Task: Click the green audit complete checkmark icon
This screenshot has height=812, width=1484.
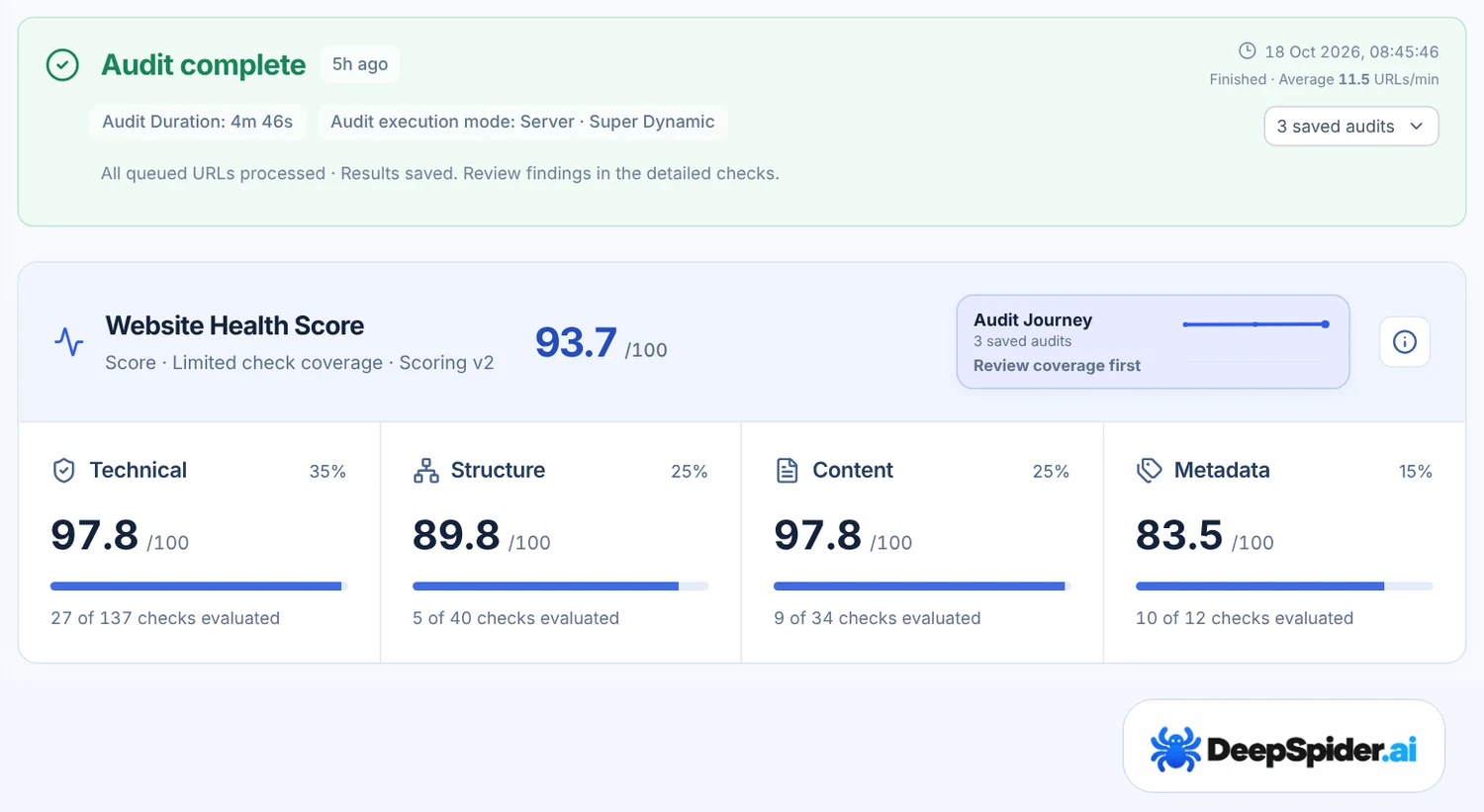Action: coord(62,65)
